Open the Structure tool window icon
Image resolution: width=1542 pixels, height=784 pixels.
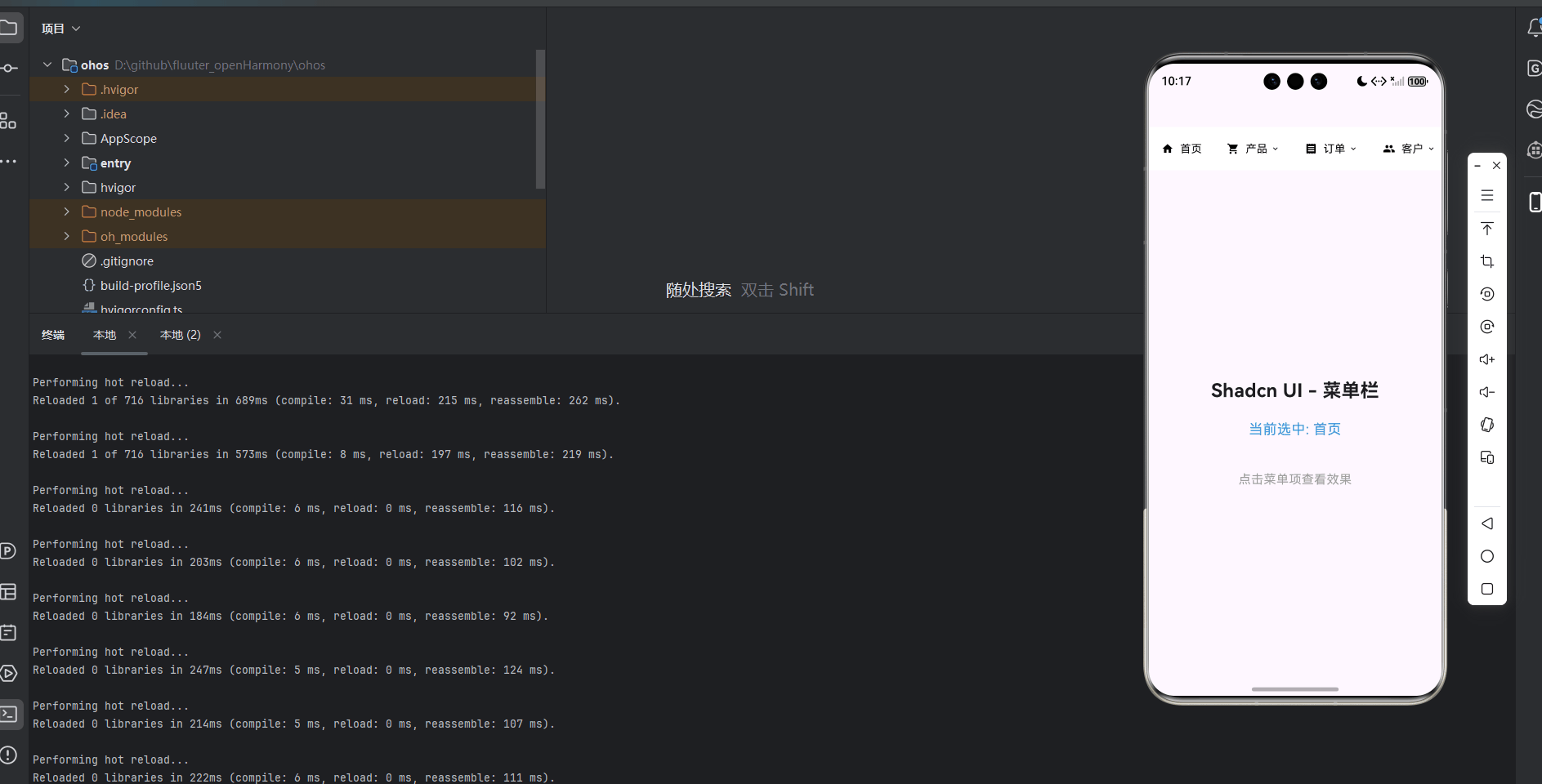(8, 121)
